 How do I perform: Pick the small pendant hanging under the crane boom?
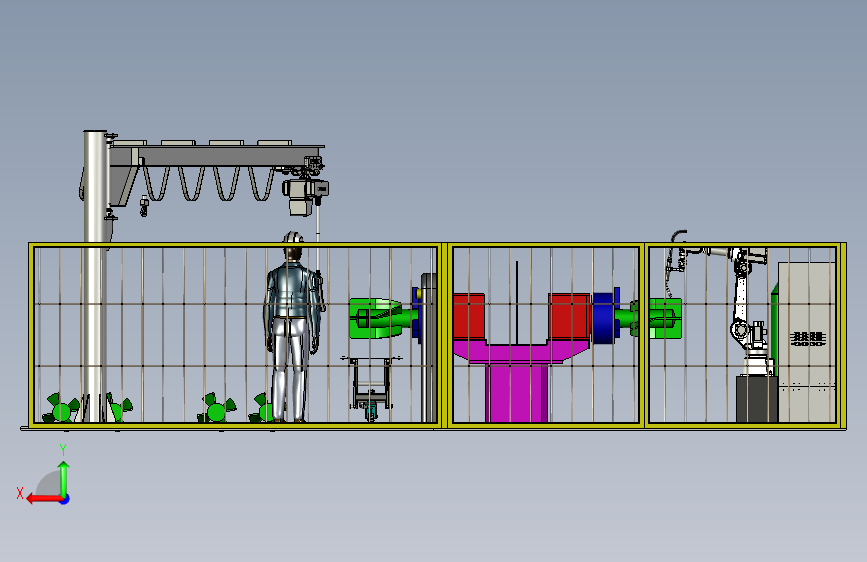144,206
